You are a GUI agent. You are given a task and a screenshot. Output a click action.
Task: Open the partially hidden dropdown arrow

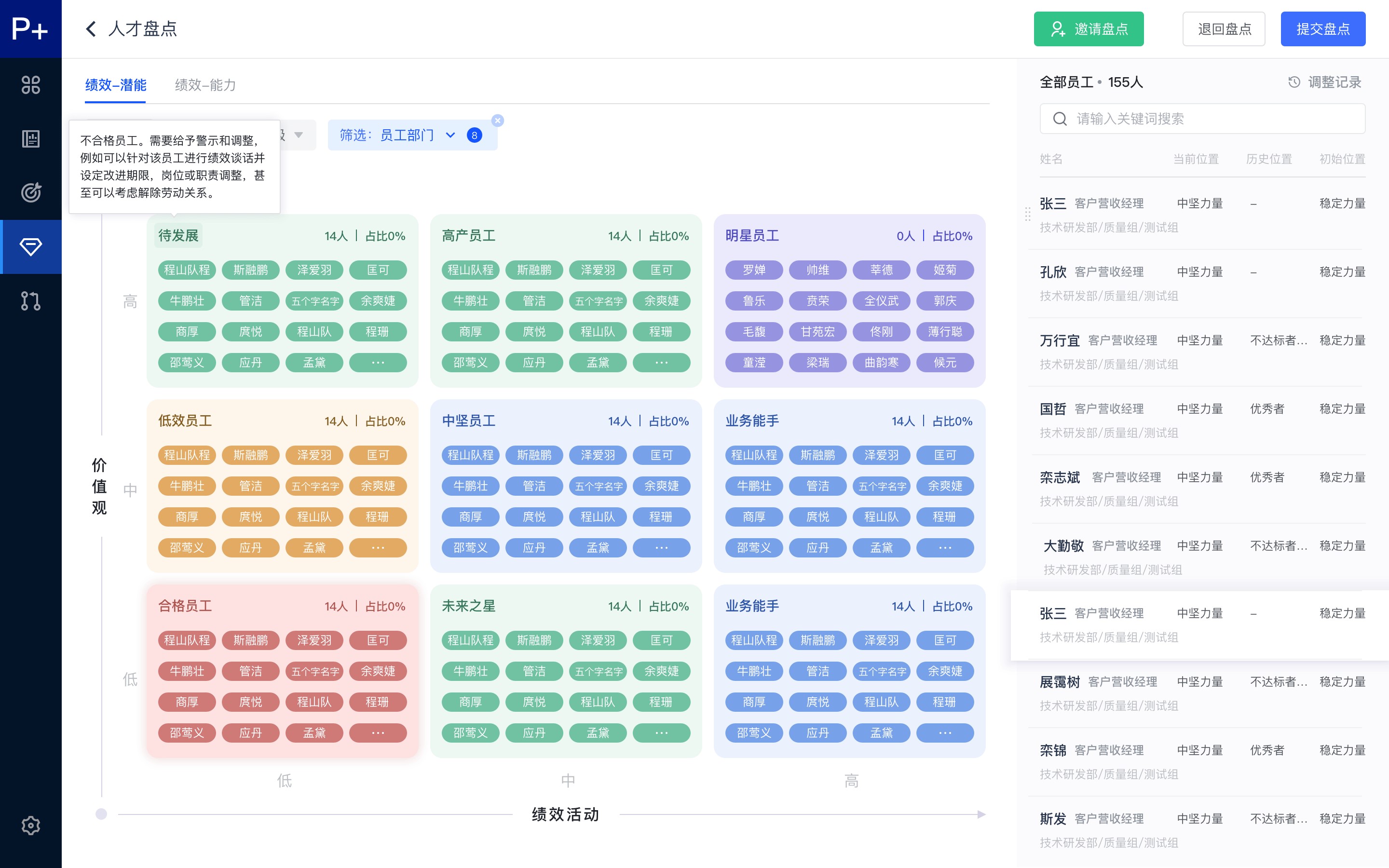299,136
